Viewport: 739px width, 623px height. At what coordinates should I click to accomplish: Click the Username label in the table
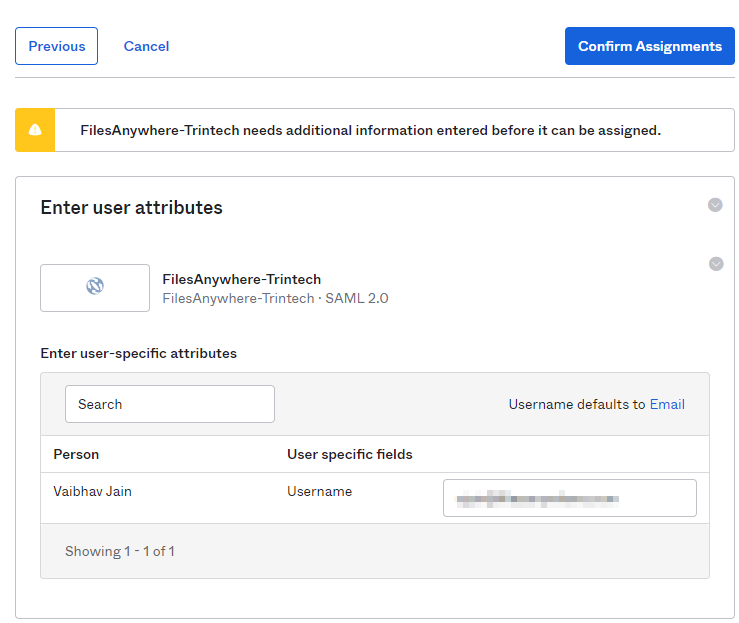point(320,492)
